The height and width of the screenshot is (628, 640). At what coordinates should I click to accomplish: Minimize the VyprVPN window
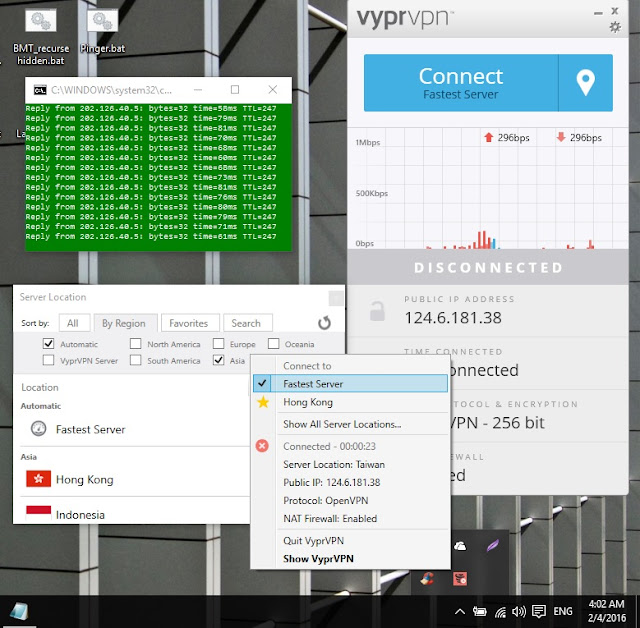[598, 13]
